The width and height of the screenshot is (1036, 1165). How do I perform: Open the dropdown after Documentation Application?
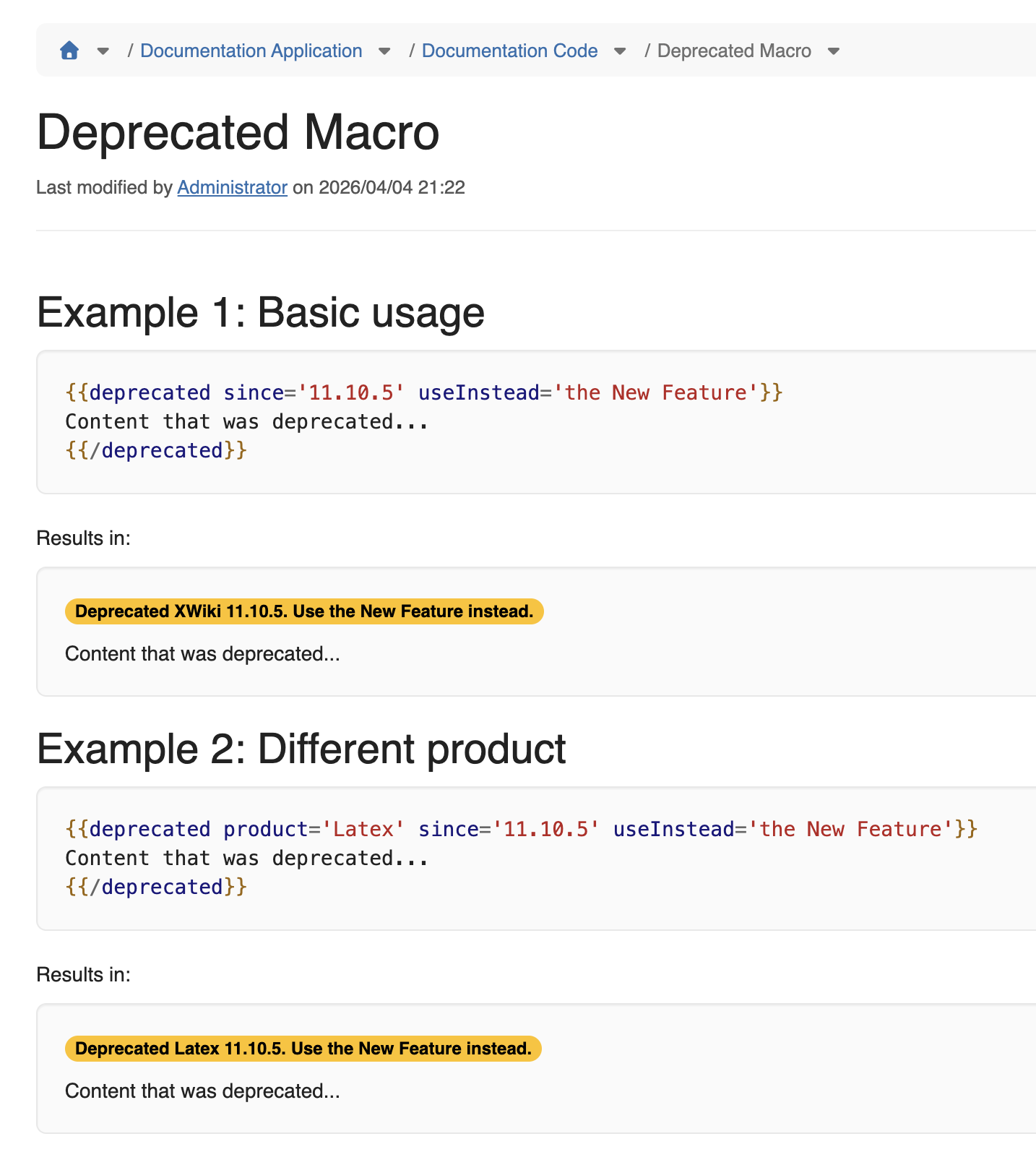coord(384,51)
